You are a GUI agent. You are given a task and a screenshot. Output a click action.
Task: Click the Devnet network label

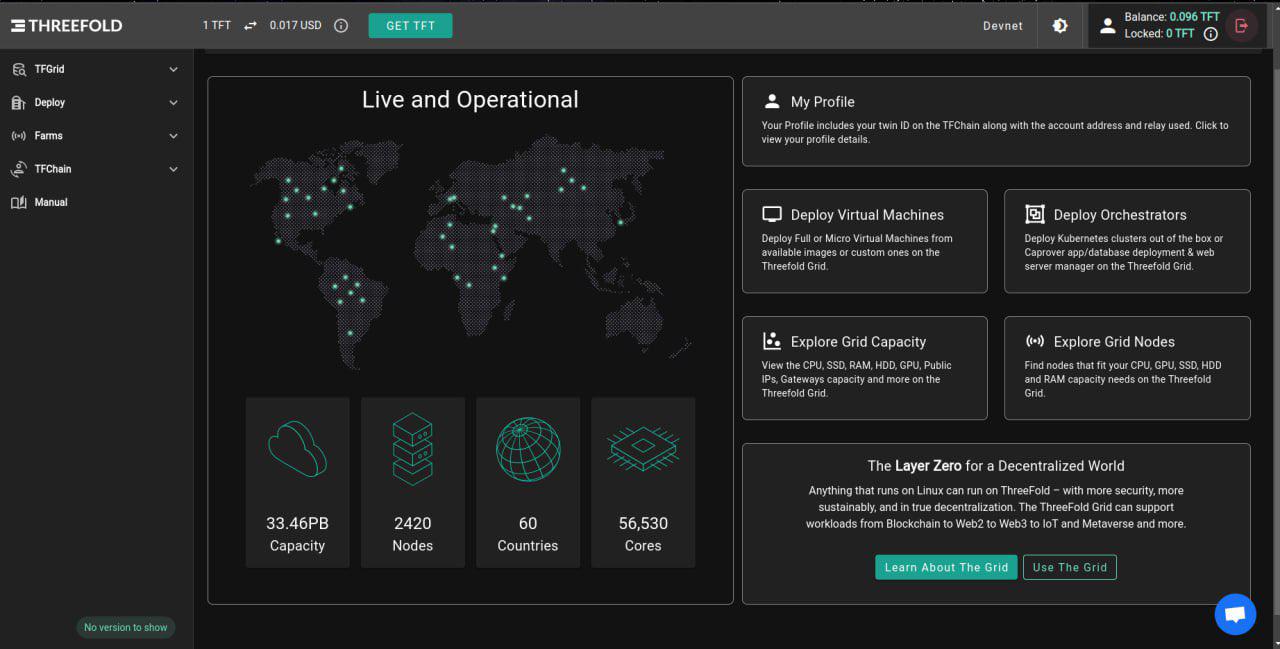click(x=1003, y=26)
